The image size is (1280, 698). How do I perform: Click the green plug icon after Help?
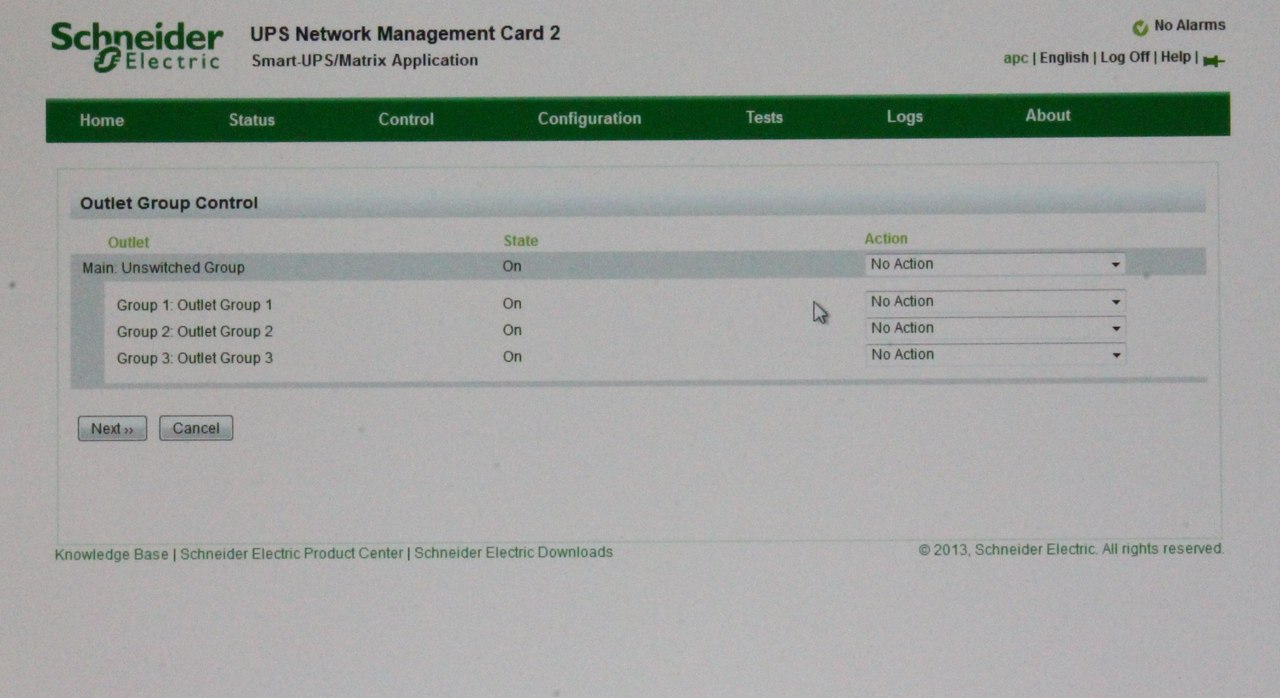[x=1214, y=61]
